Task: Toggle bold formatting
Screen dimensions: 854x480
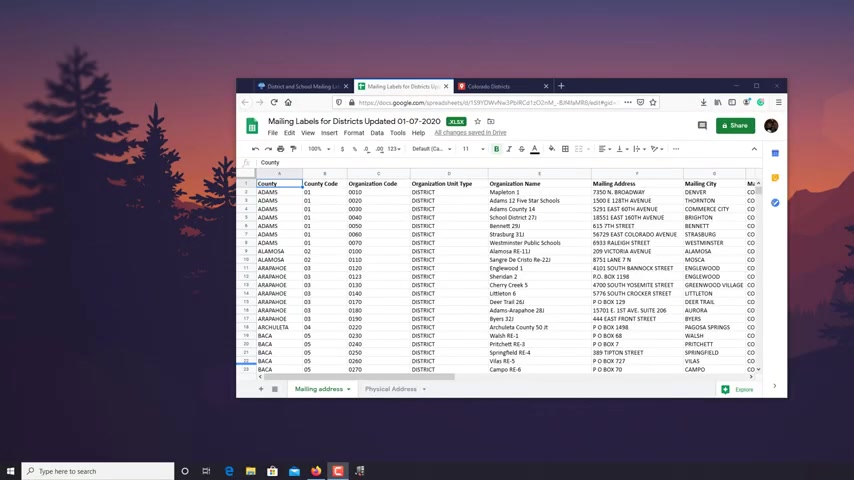Action: click(496, 149)
